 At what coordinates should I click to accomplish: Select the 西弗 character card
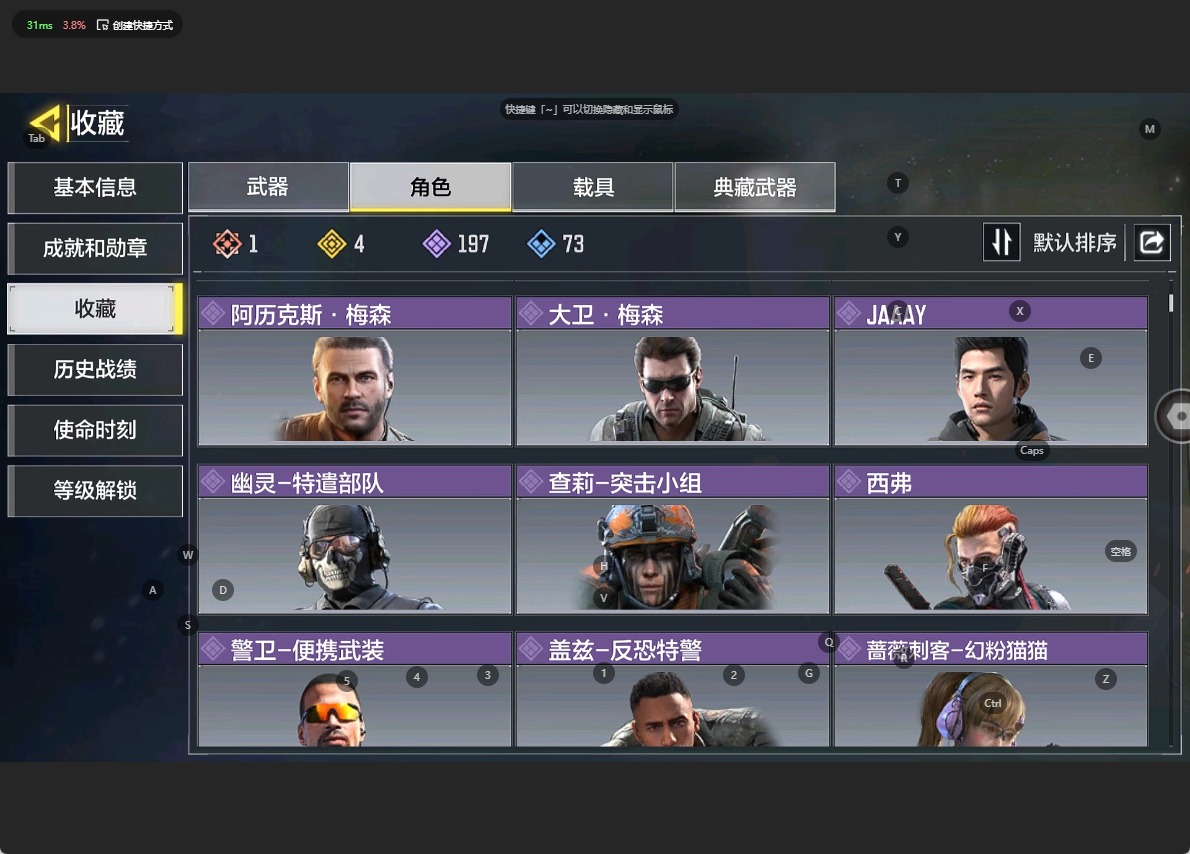(990, 540)
